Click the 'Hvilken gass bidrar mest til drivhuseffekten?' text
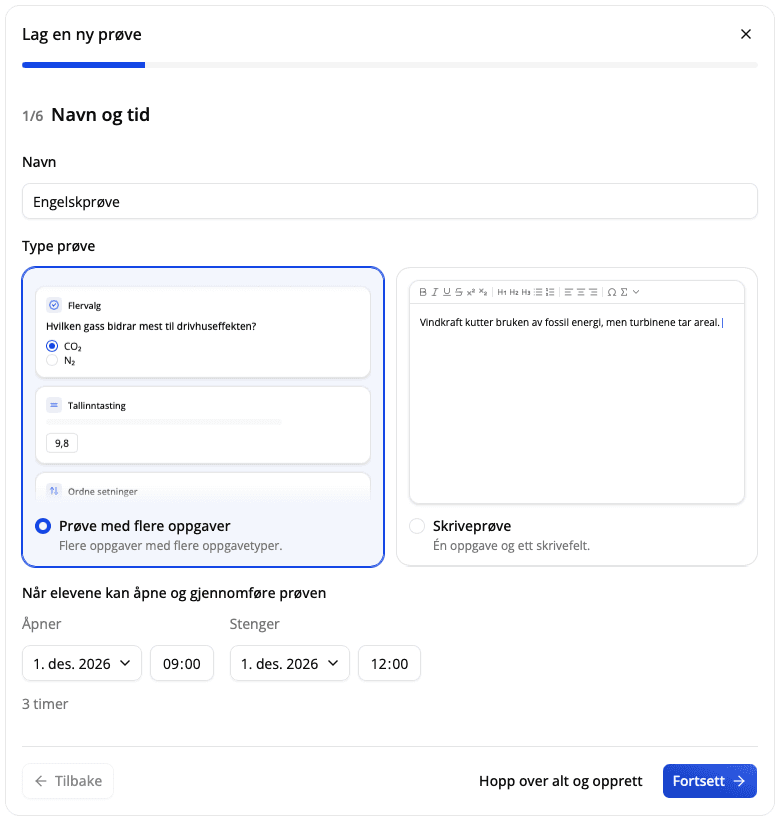 coord(151,326)
